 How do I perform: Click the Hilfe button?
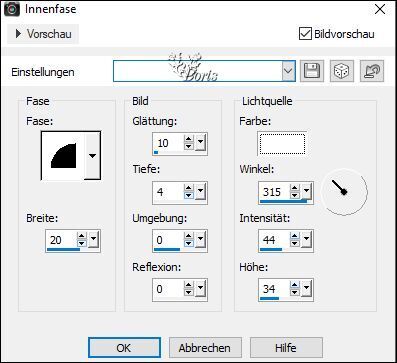[x=286, y=348]
